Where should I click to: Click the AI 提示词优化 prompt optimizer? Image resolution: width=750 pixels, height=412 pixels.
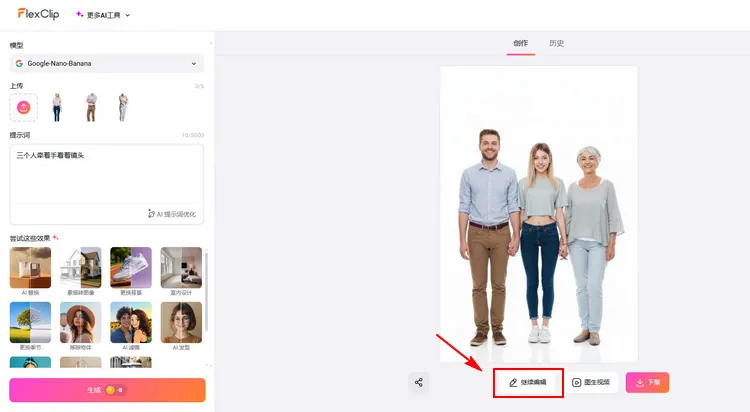(171, 214)
